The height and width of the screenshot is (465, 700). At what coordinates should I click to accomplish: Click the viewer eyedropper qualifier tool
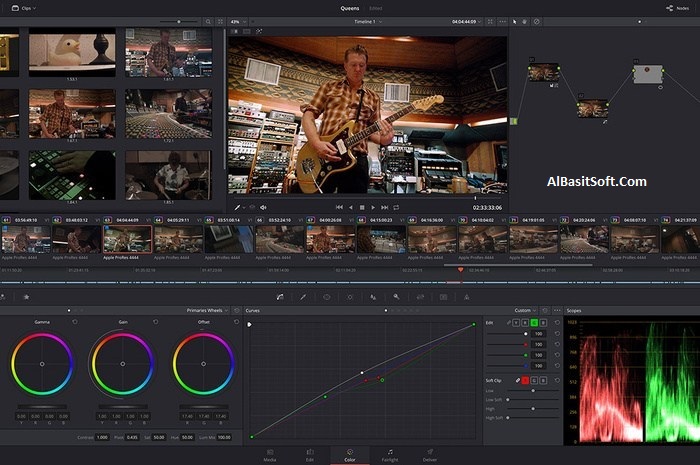click(x=238, y=208)
